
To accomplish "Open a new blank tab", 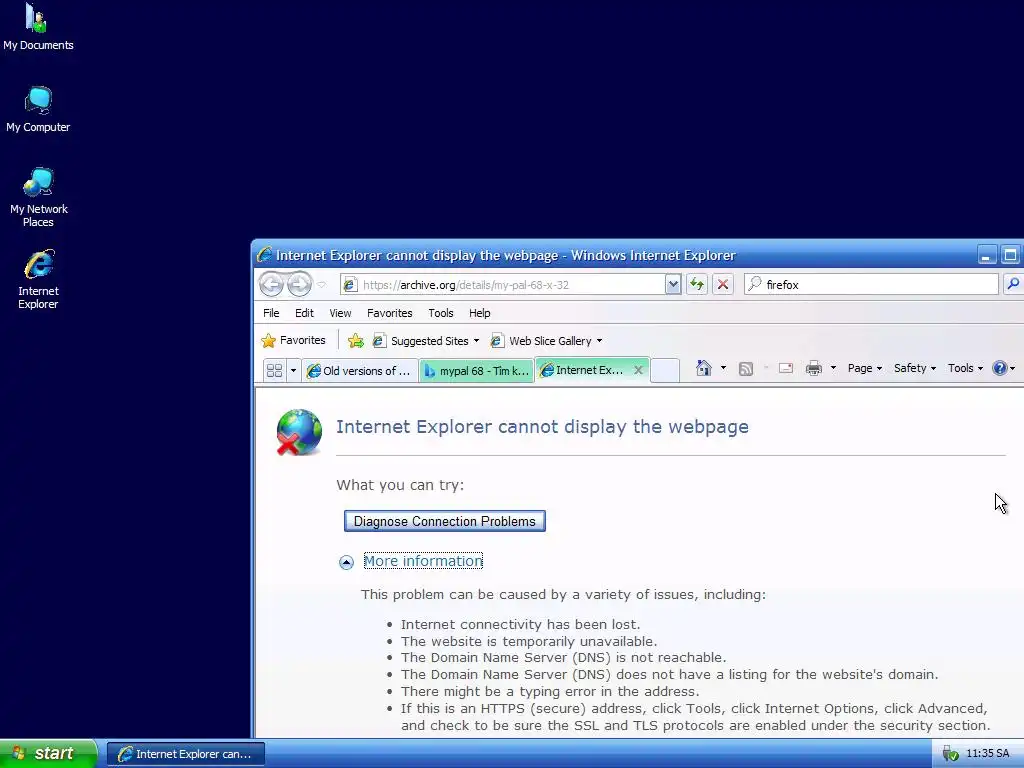I will pyautogui.click(x=665, y=370).
